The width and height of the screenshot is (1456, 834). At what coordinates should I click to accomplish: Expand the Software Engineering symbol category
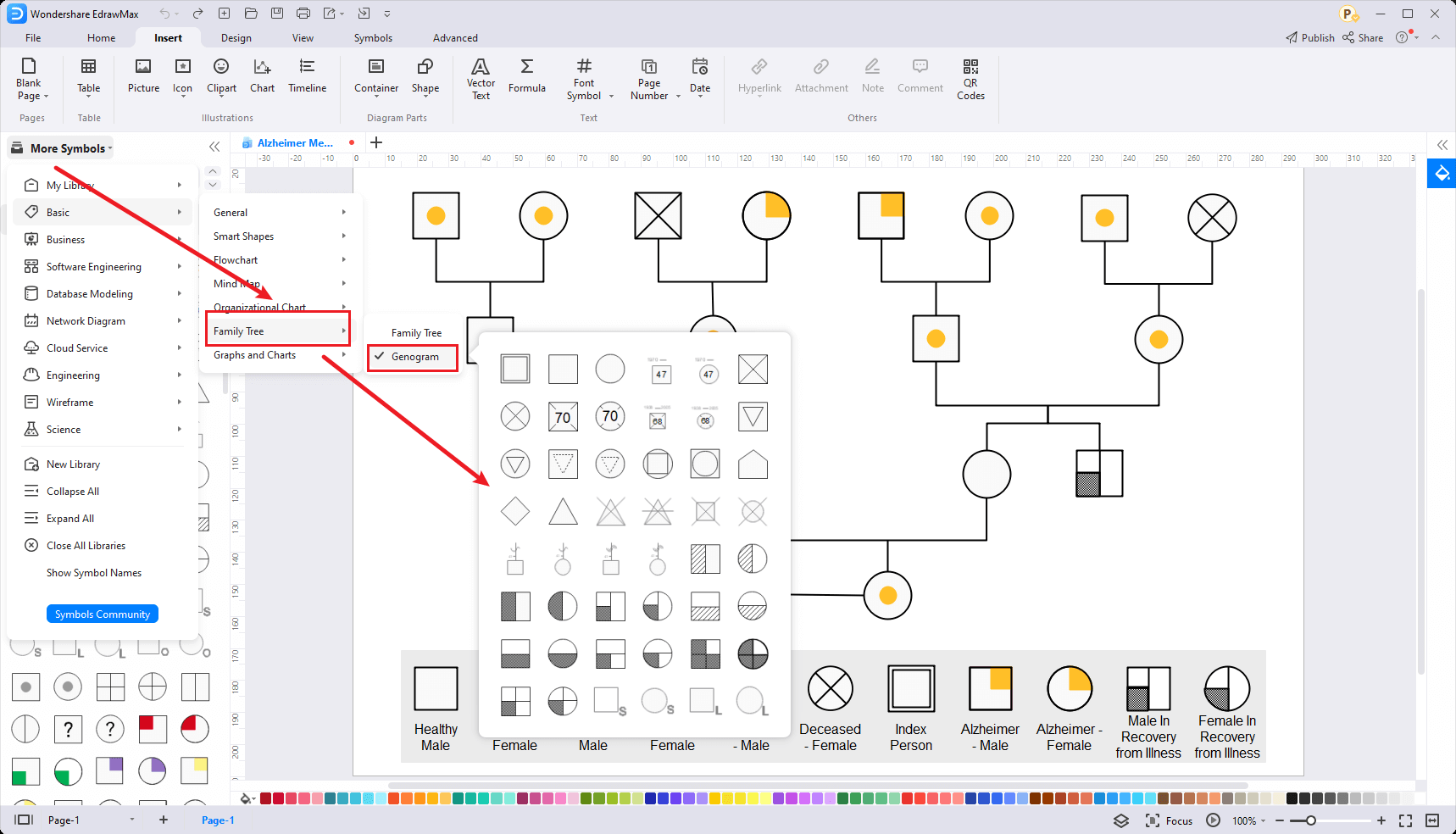93,266
